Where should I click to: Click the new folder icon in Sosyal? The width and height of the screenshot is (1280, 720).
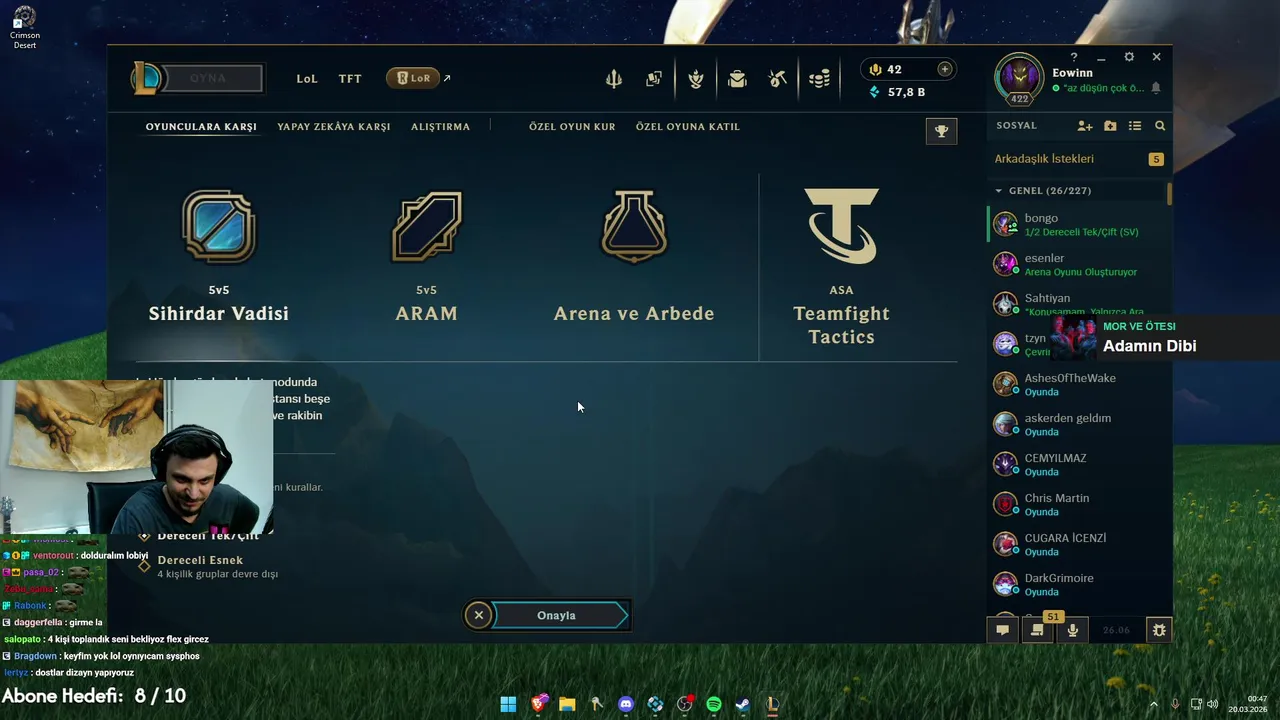tap(1110, 126)
